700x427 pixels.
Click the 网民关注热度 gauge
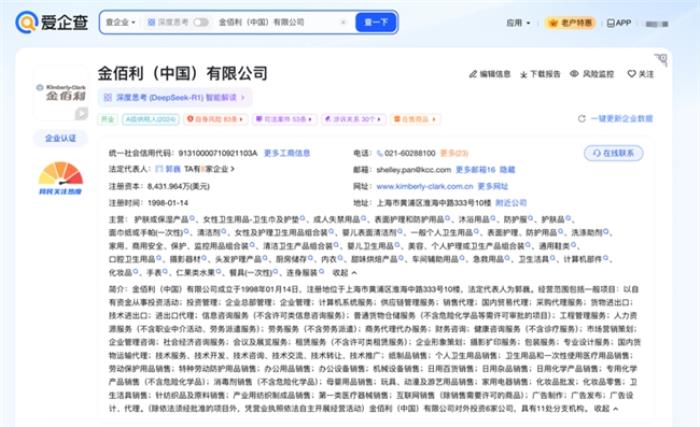click(61, 178)
